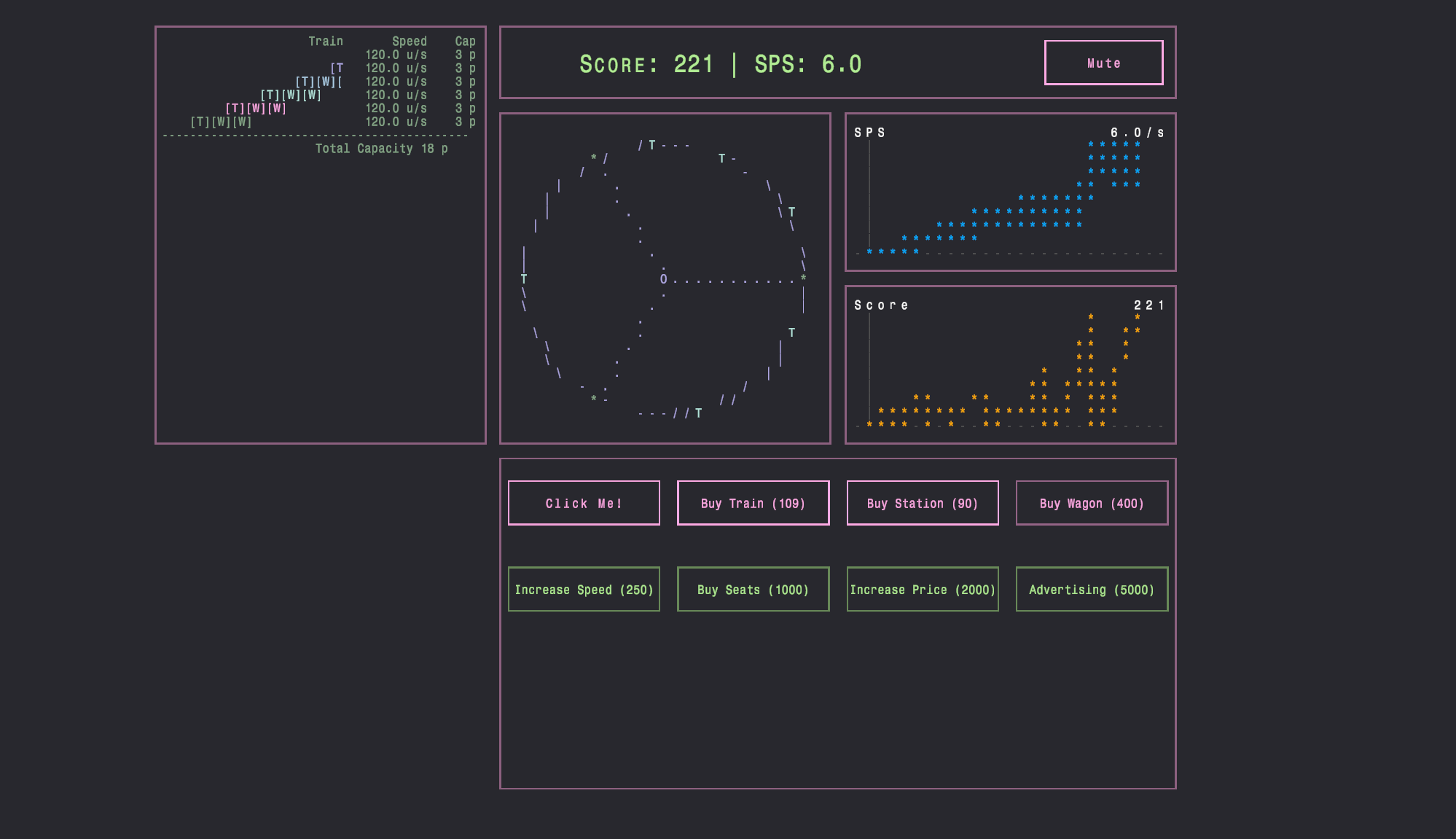Buy a train for 109
This screenshot has width=1456, height=839.
(753, 503)
